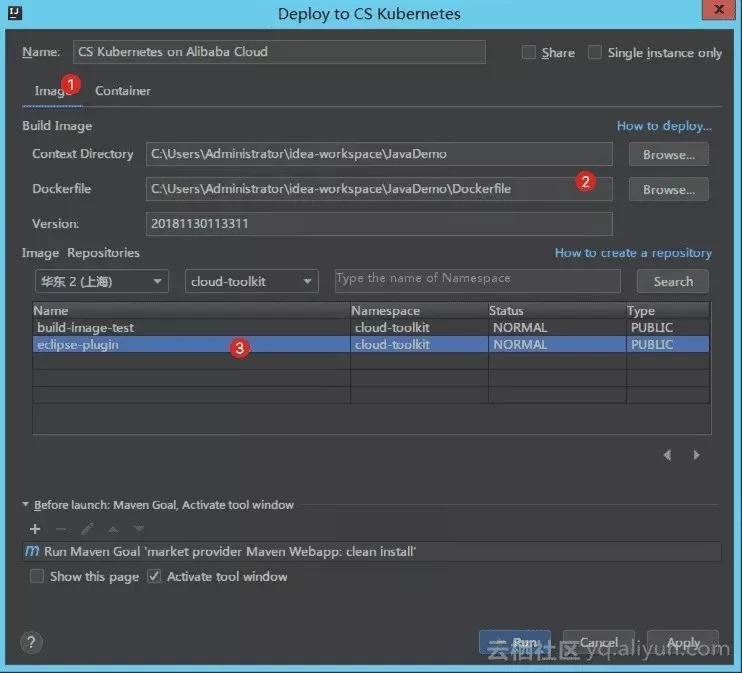This screenshot has width=742, height=673.
Task: Add a new before-launch task with plus icon
Action: [x=35, y=529]
